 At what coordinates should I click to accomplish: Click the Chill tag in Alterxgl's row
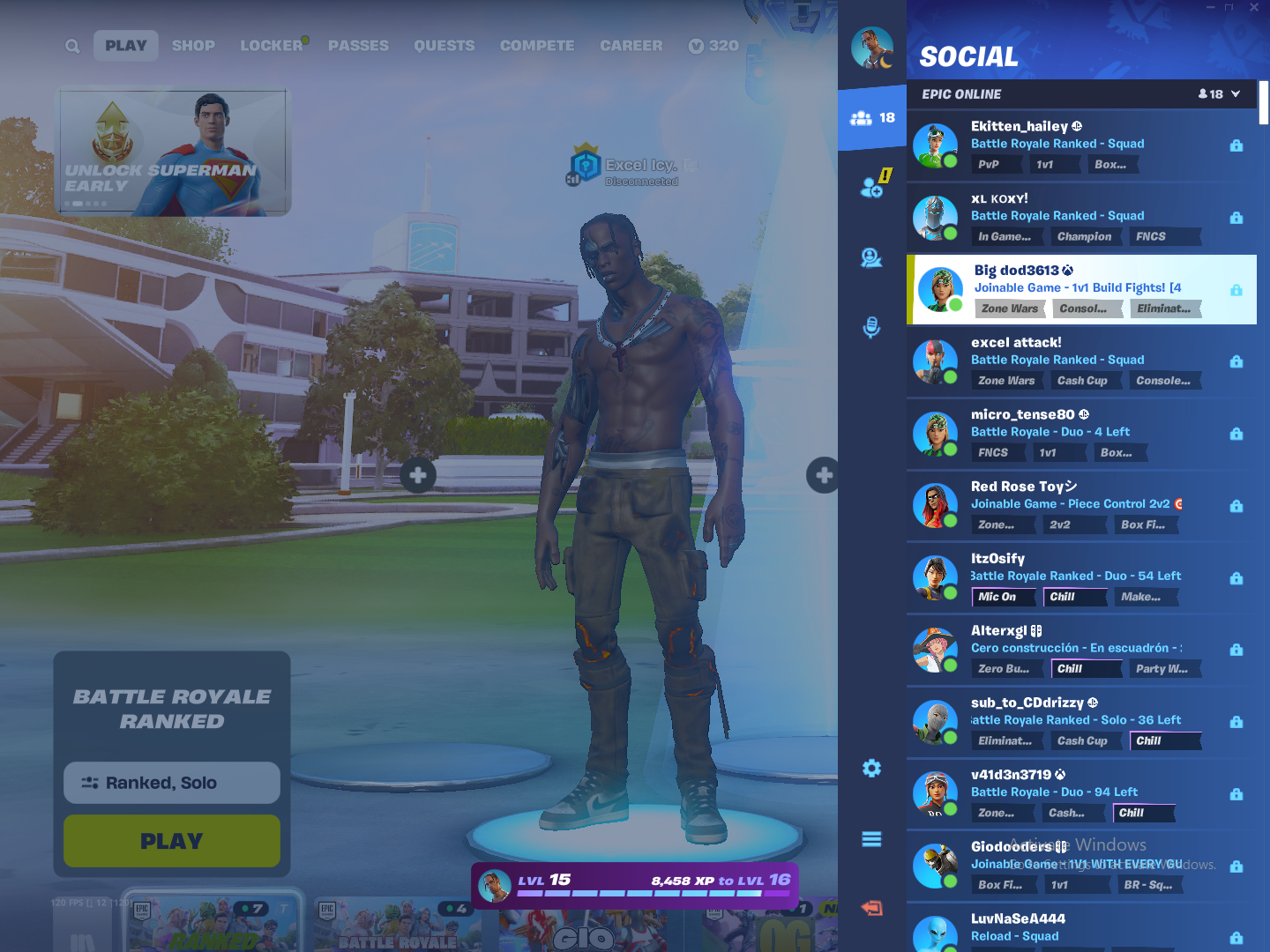click(1086, 669)
